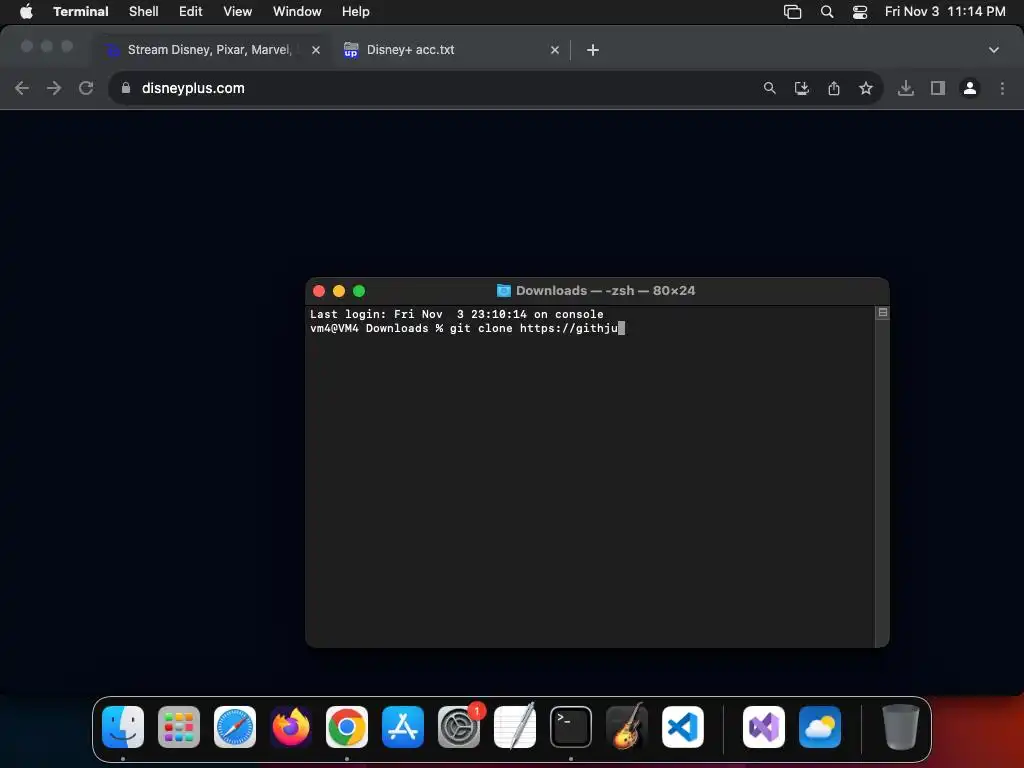The width and height of the screenshot is (1024, 768).
Task: Open the Terminal app menu
Action: point(80,12)
